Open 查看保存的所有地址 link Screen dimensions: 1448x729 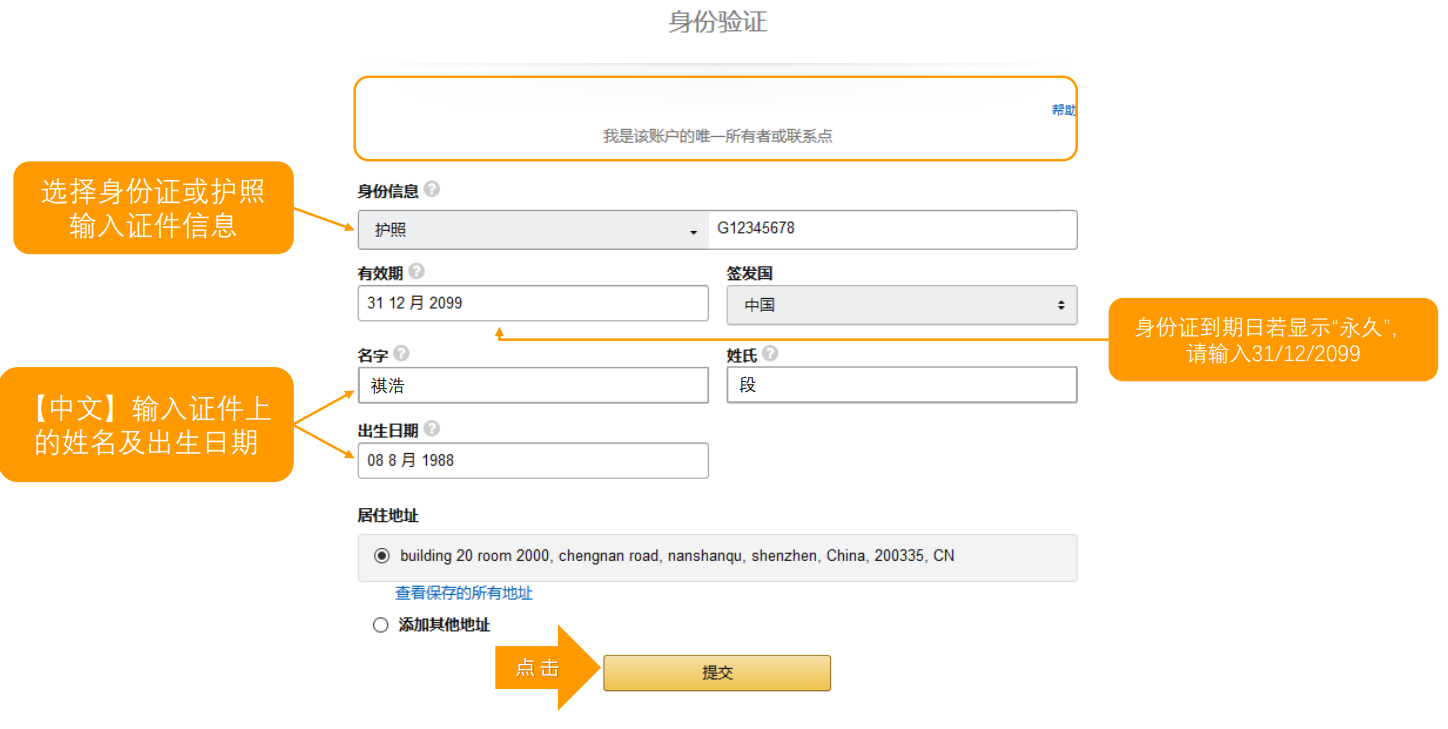tap(464, 593)
